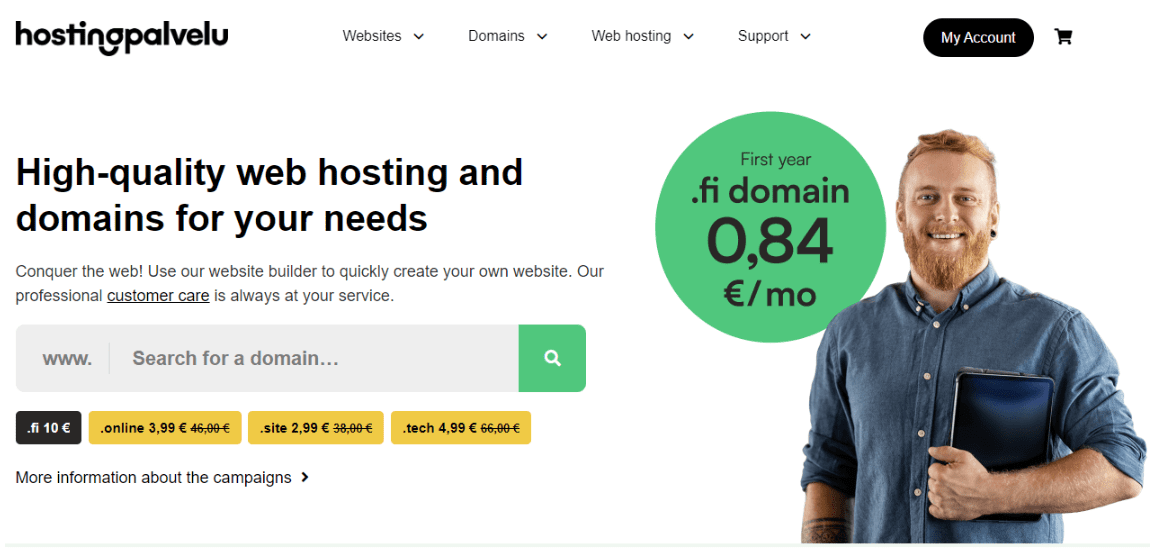1153x549 pixels.
Task: Expand the Domains dropdown chevron
Action: 542,37
